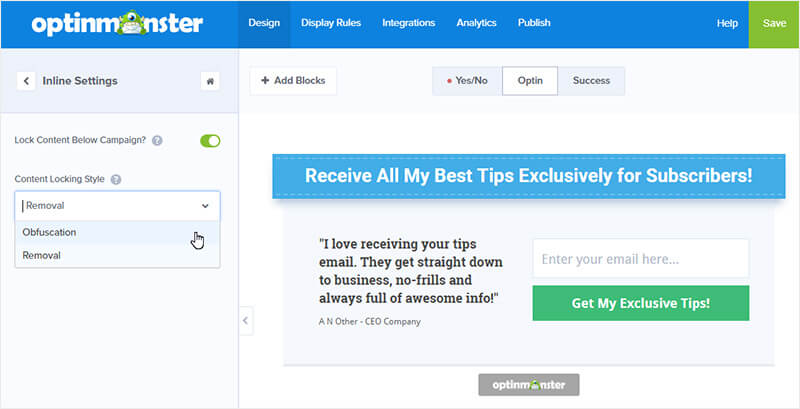Select the testimonial quote text block
This screenshot has height=409, width=800.
click(x=411, y=271)
